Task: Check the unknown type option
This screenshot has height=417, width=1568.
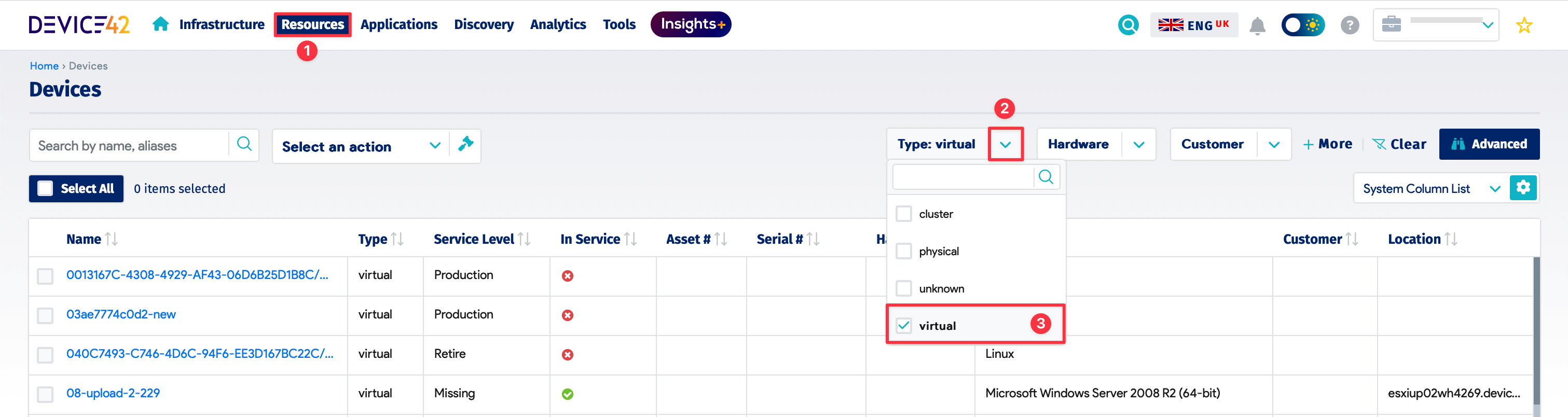Action: (904, 288)
